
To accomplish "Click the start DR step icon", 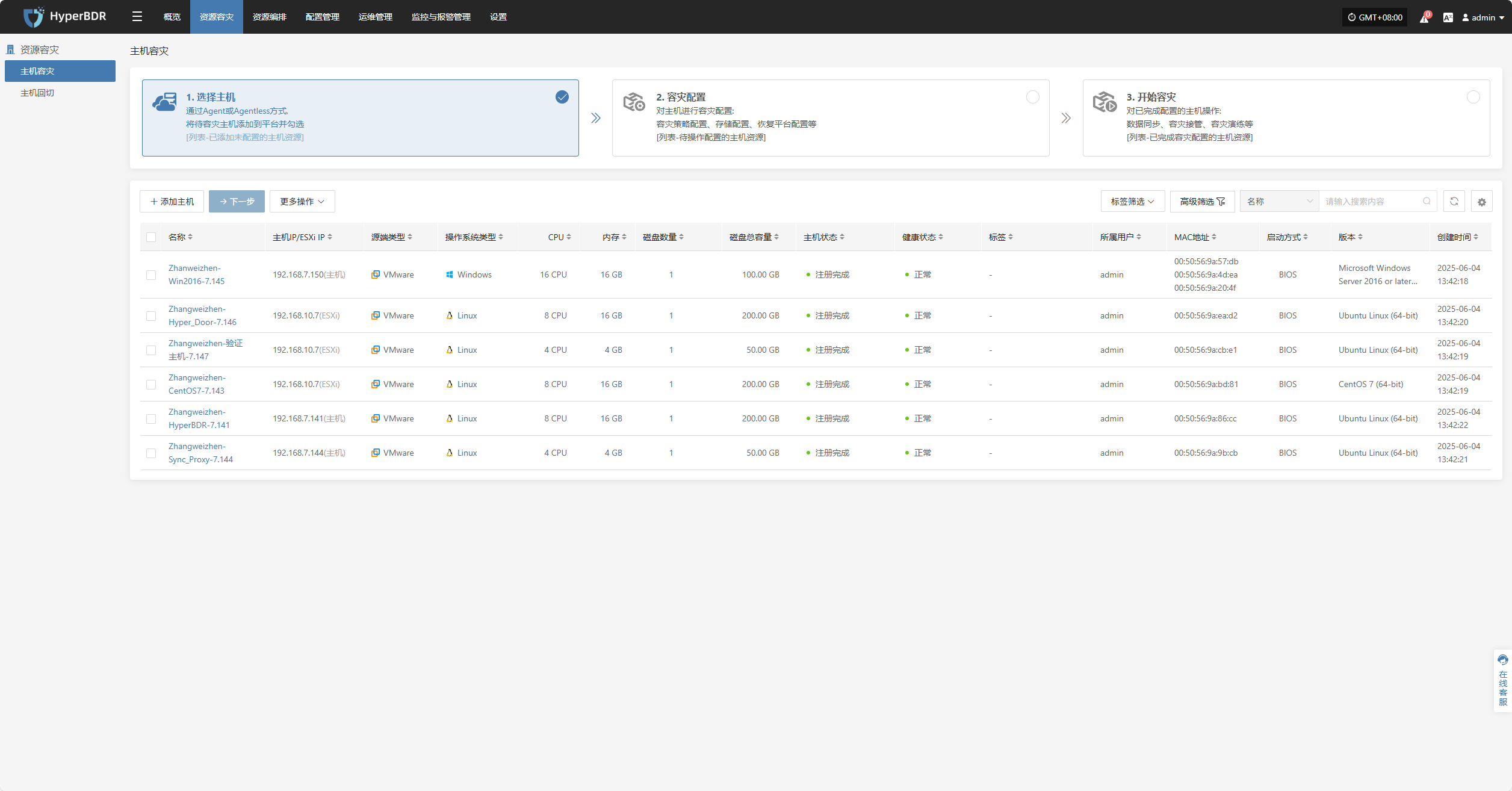I will coord(1105,102).
